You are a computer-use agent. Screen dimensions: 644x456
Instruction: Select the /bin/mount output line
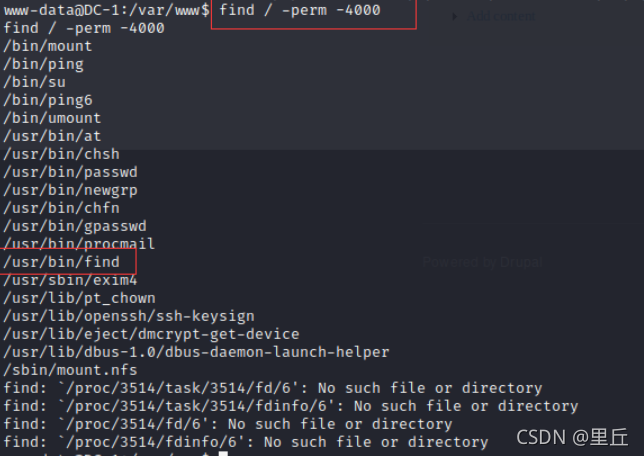(x=48, y=46)
